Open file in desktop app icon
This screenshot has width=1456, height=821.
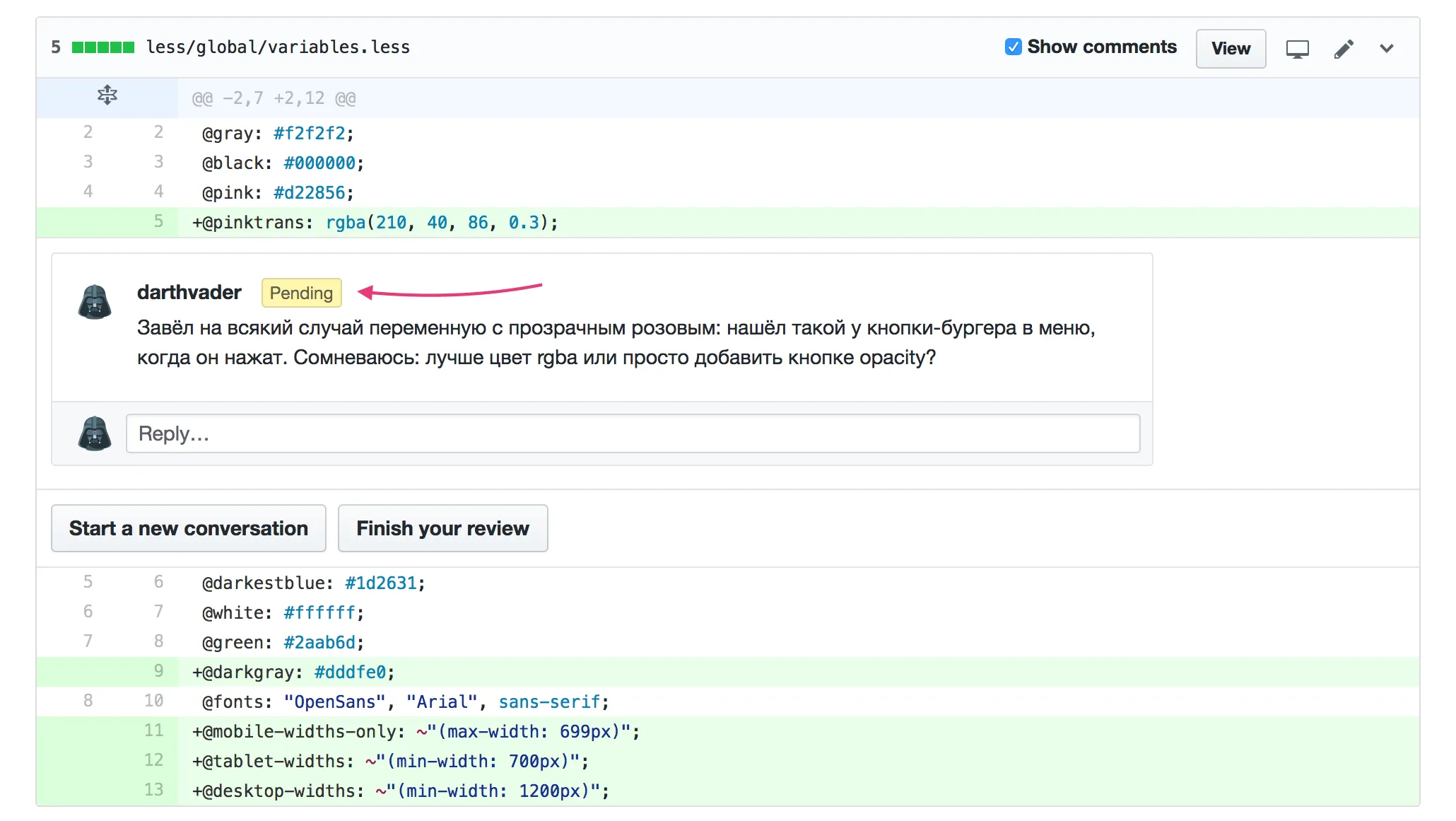click(x=1297, y=49)
